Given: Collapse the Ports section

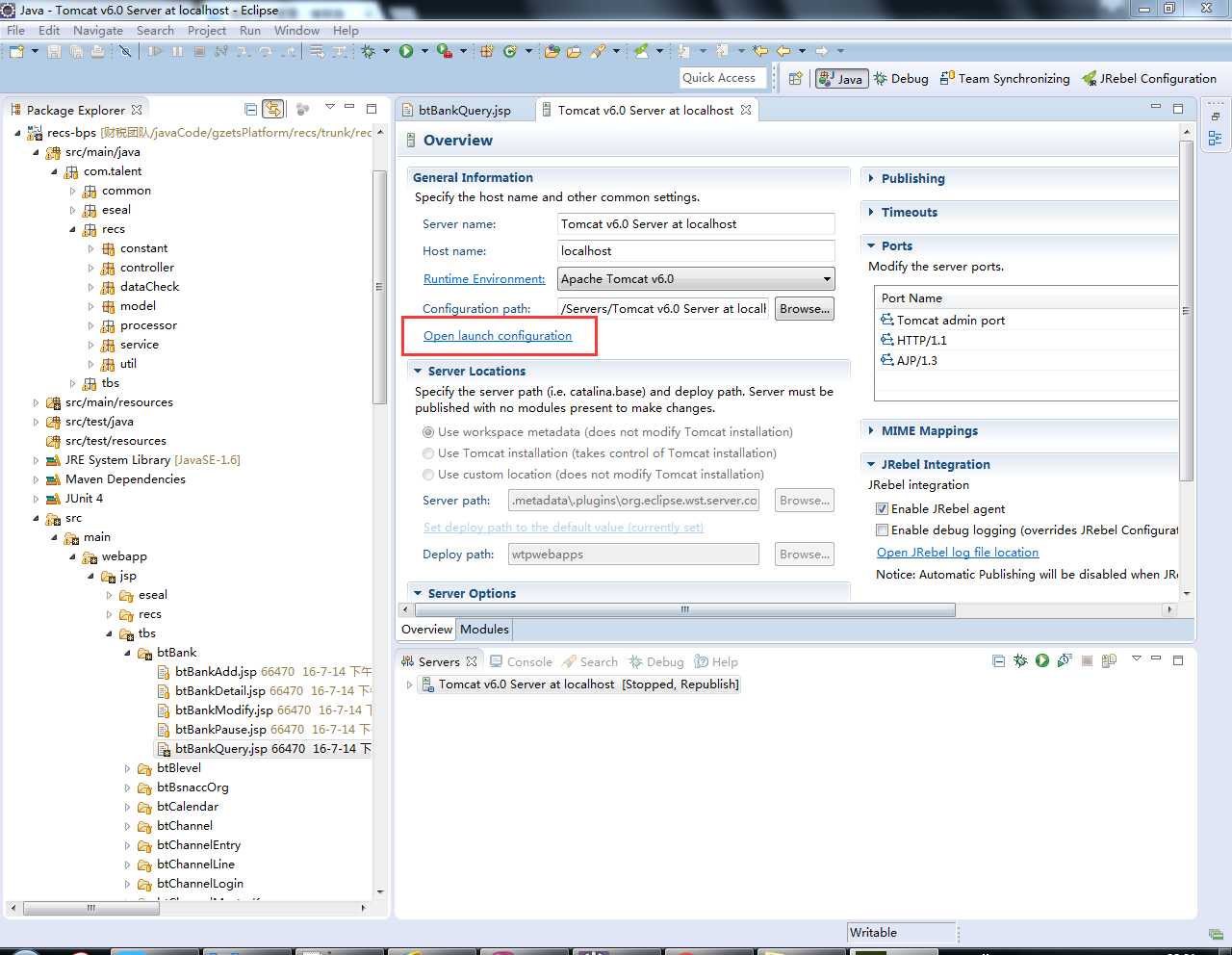Looking at the screenshot, I should click(x=871, y=246).
